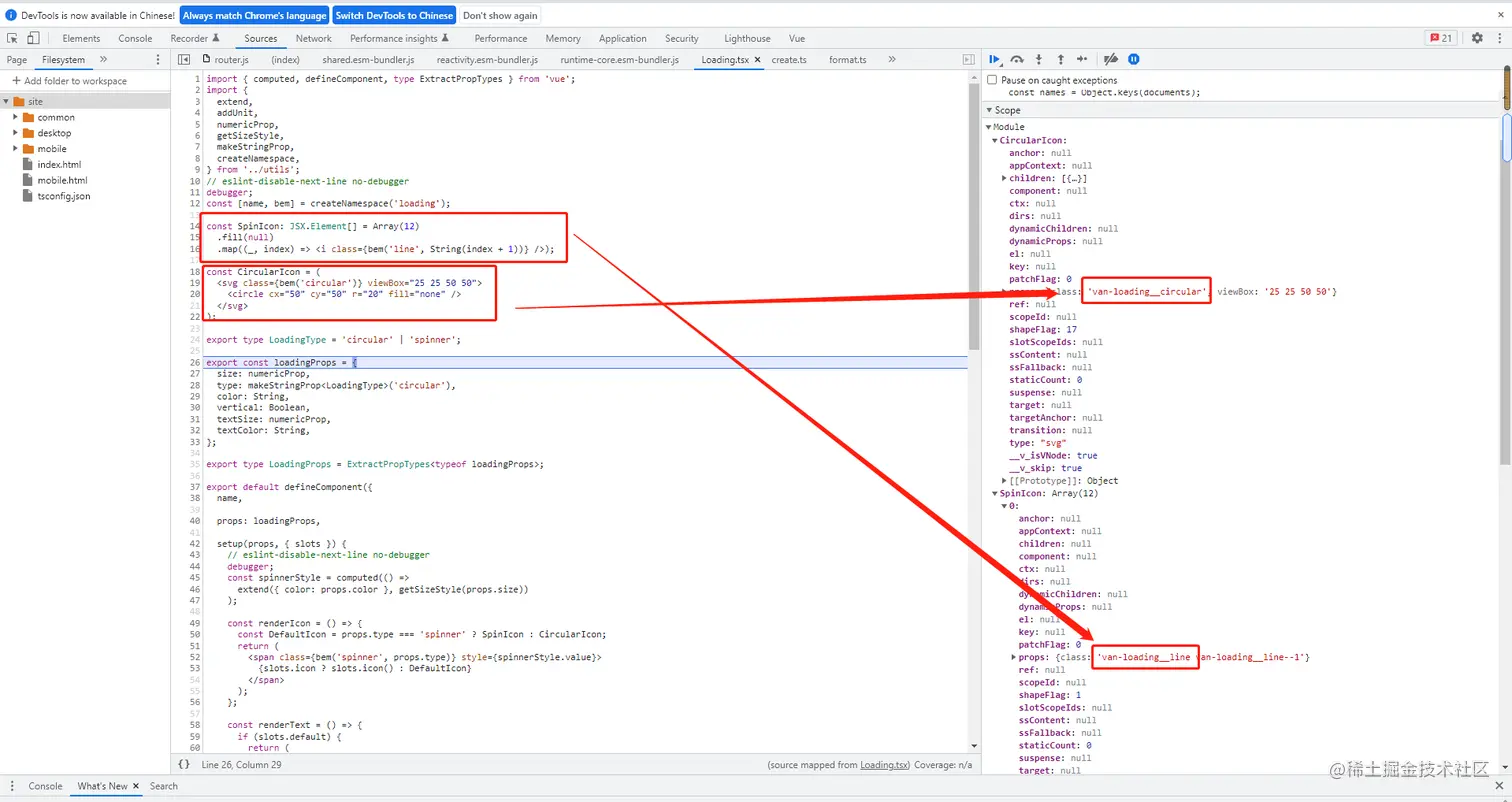Open the Memory panel
1512x802 pixels.
point(563,38)
